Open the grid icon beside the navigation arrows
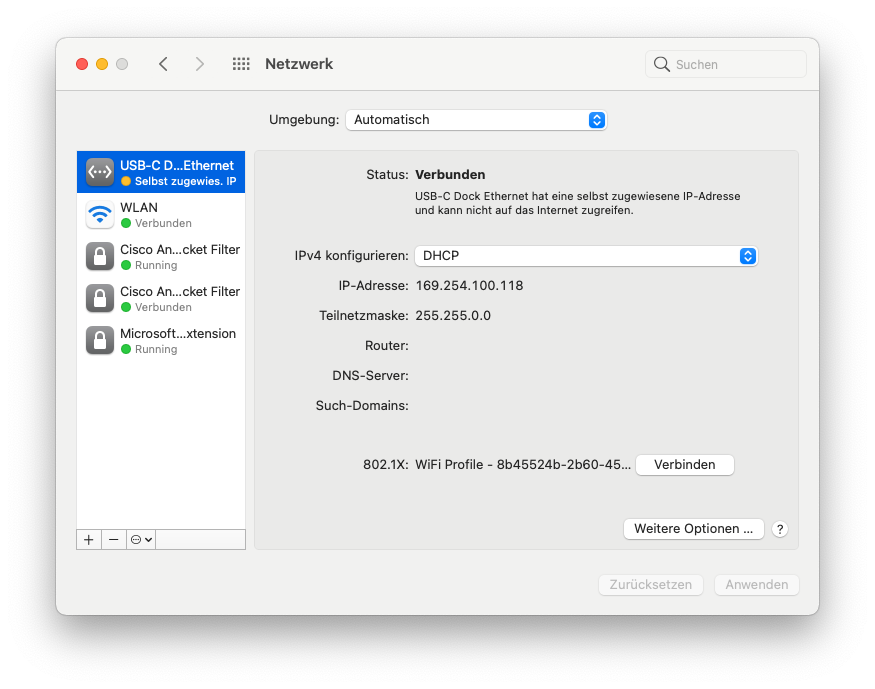 click(240, 63)
